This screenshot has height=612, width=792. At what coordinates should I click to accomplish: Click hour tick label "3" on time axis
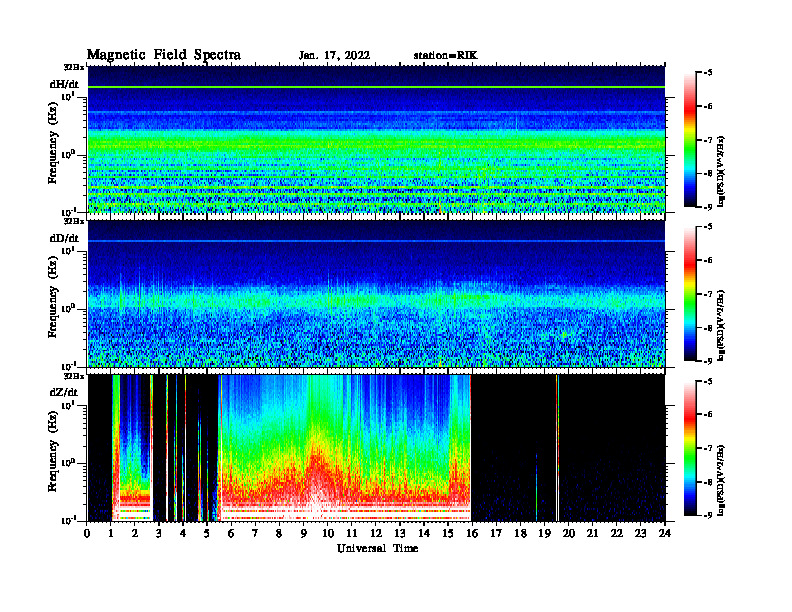159,533
